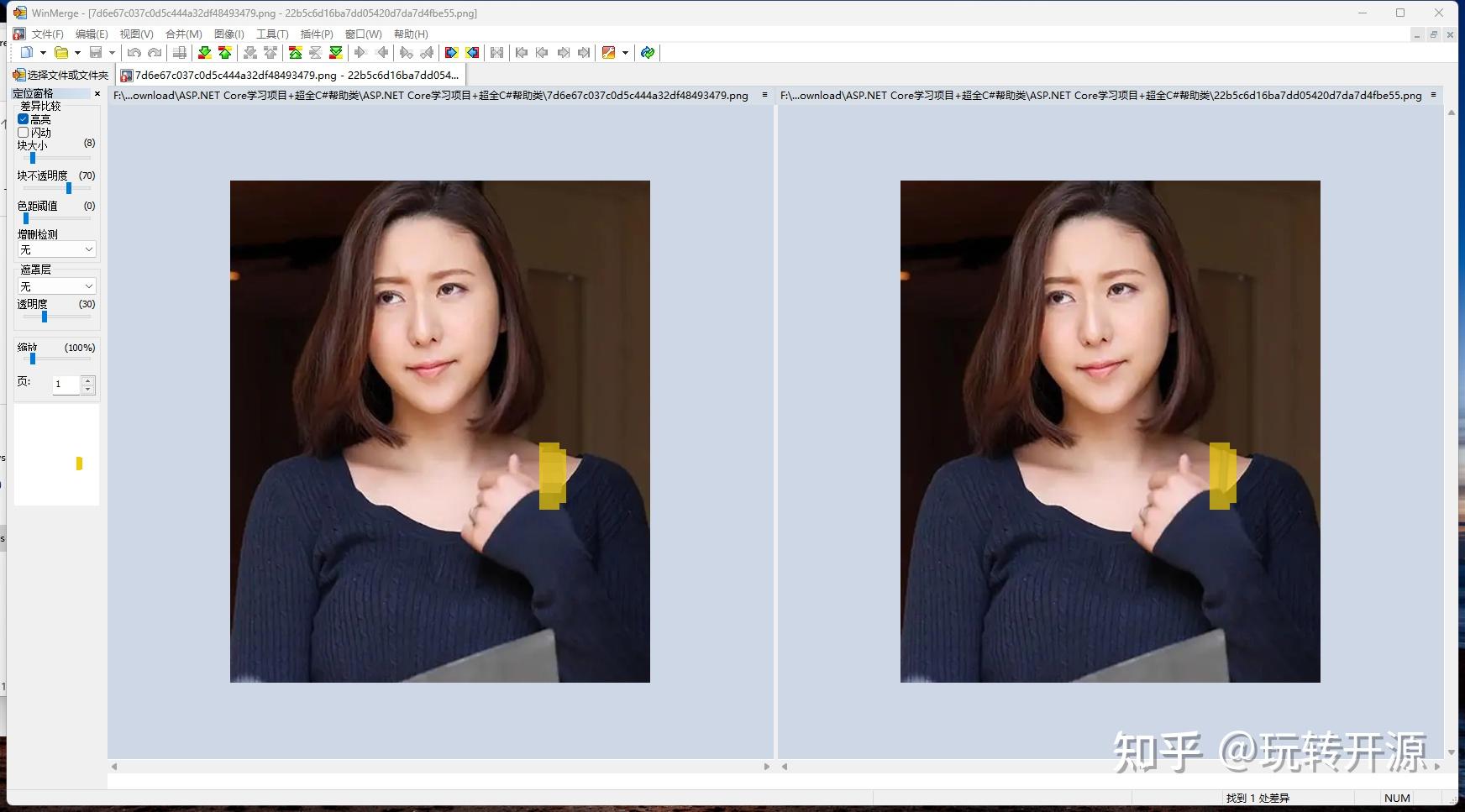Expand the Save dropdown arrow
Viewport: 1465px width, 812px height.
coord(112,53)
